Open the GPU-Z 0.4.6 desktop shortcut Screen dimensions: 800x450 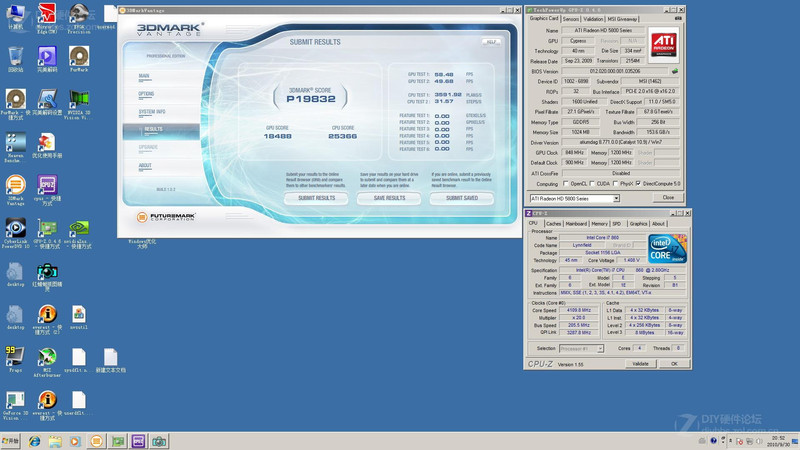(x=47, y=233)
